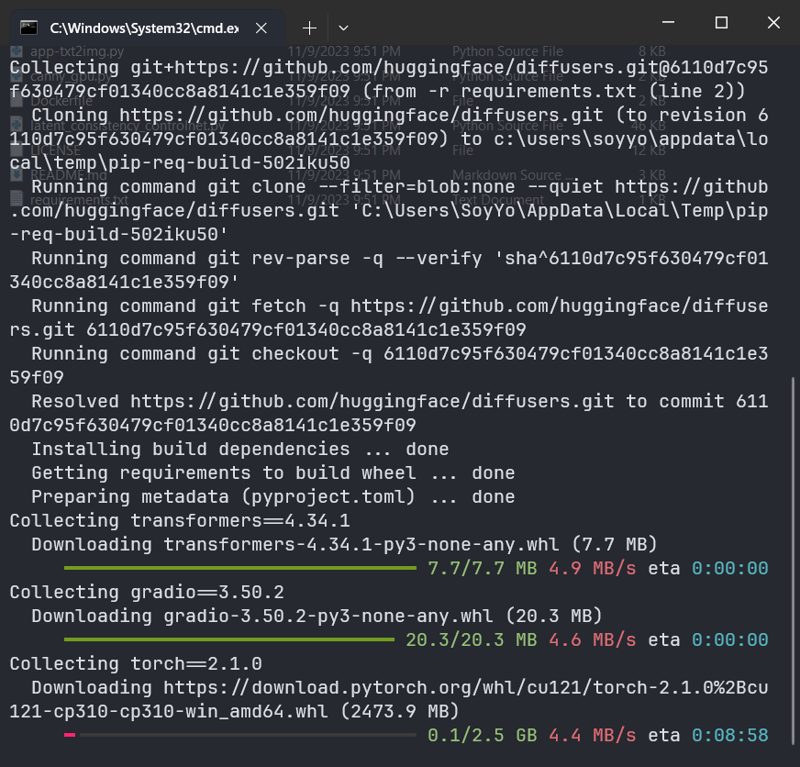Click the torch eta value '0:08:58'
Viewport: 800px width, 767px height.
(730, 735)
